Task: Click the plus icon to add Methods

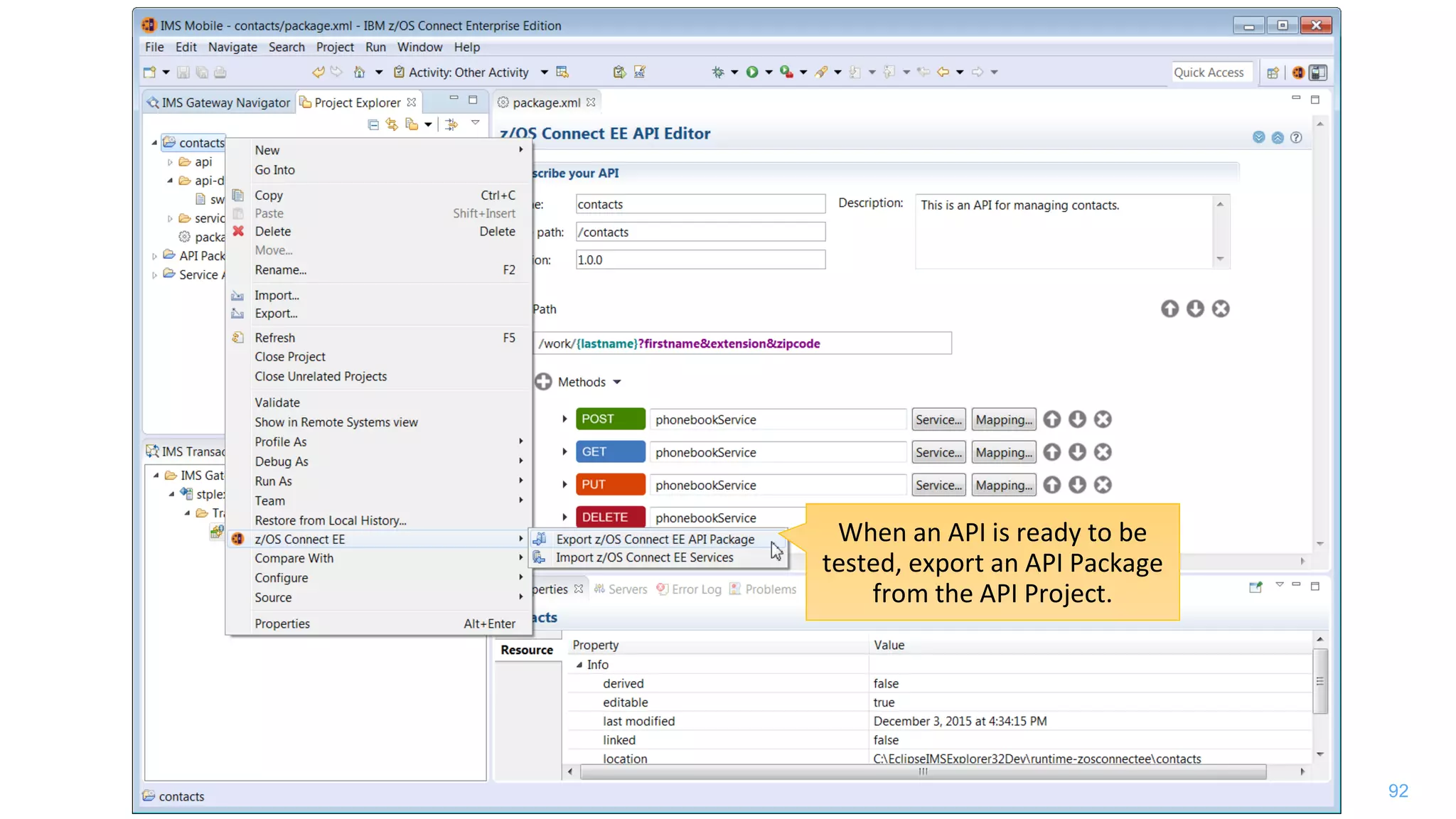Action: (x=543, y=382)
